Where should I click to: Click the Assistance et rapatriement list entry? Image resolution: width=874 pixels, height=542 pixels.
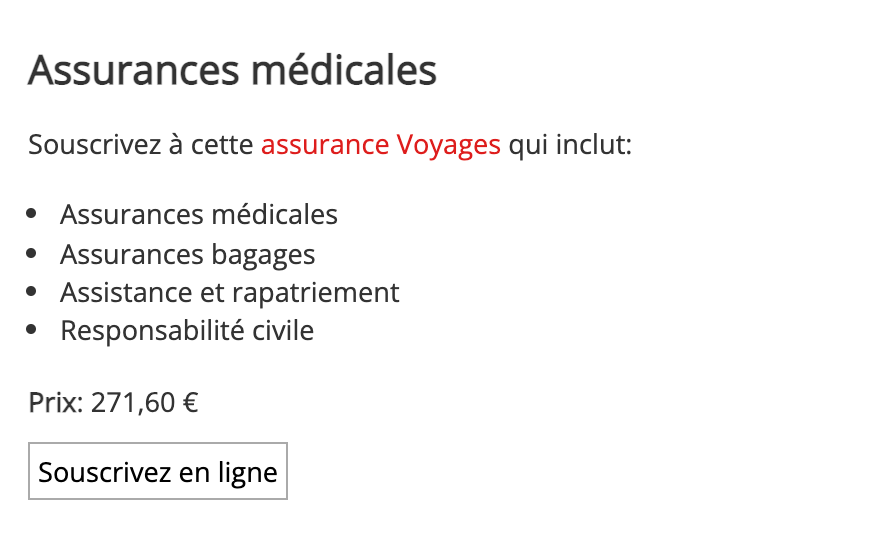229,293
